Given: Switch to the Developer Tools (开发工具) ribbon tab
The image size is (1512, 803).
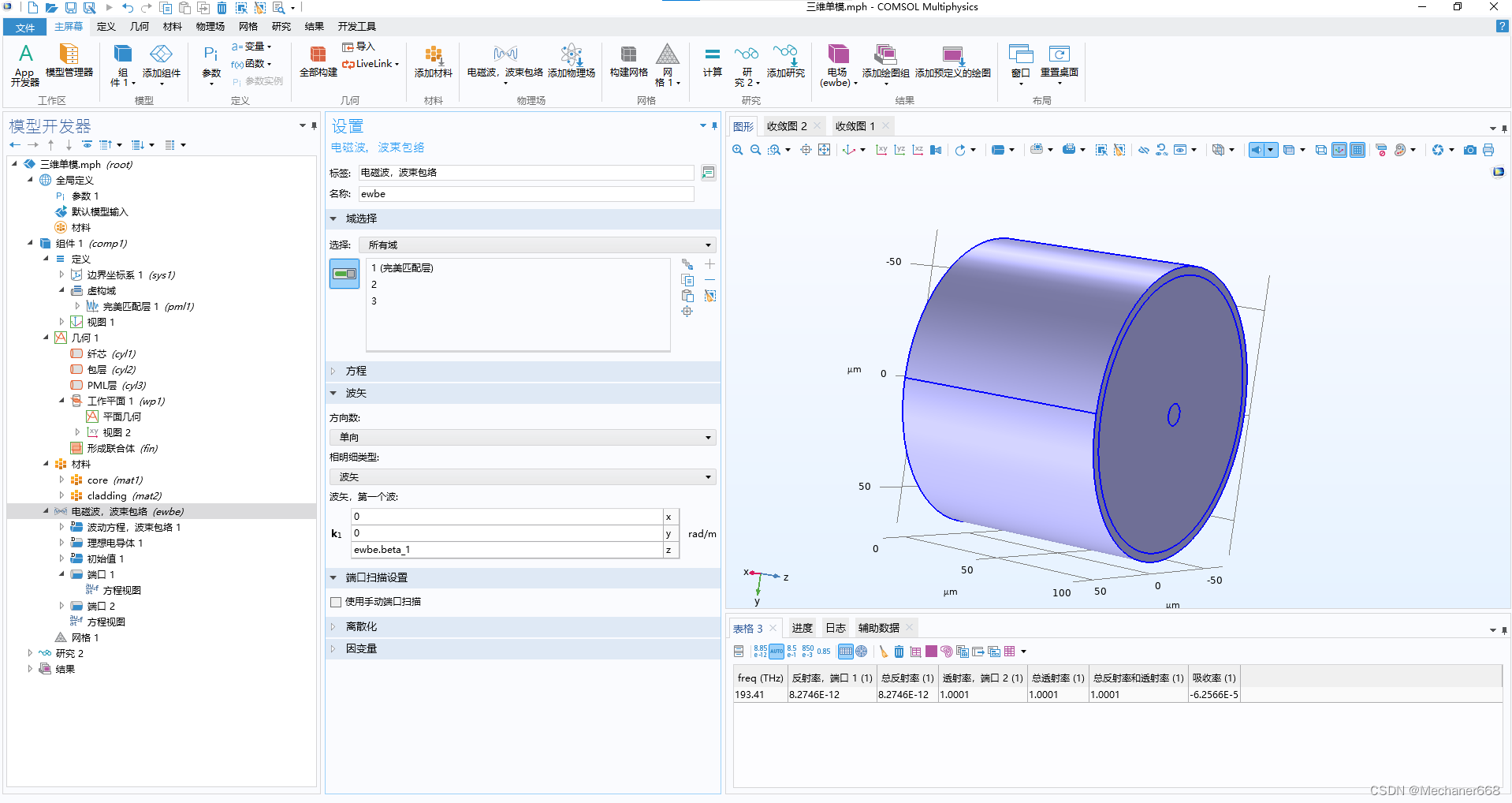Looking at the screenshot, I should pyautogui.click(x=357, y=27).
